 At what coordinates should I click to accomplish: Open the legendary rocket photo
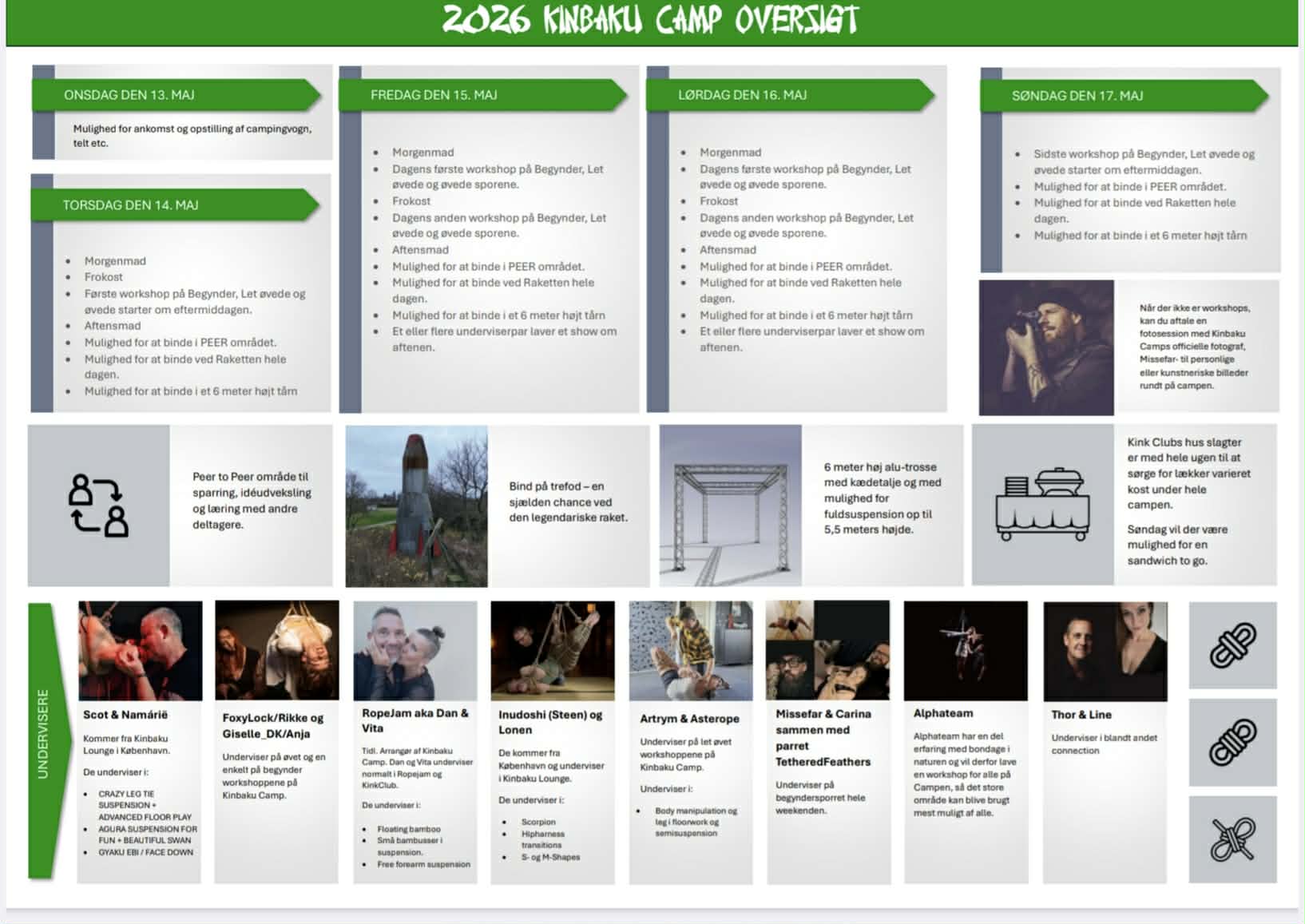pyautogui.click(x=416, y=506)
